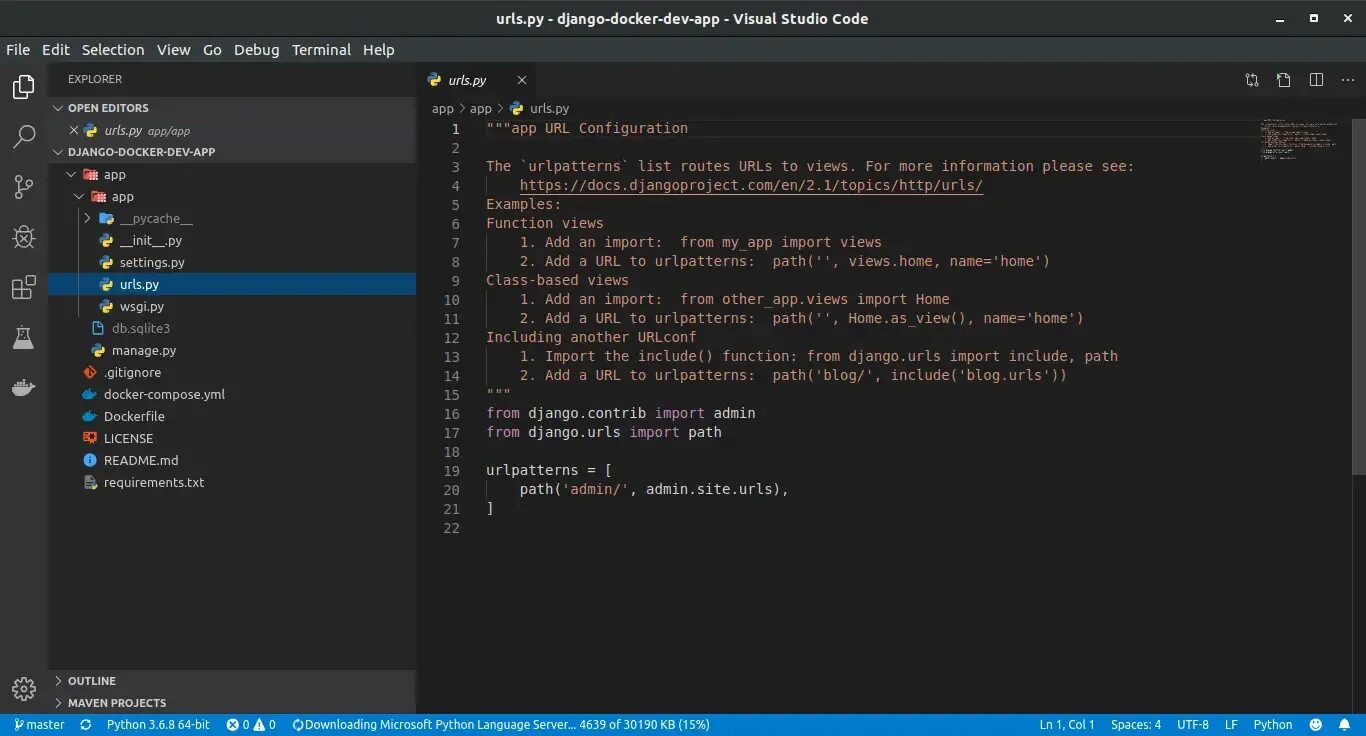1366x736 pixels.
Task: Open the Edit menu
Action: 56,50
